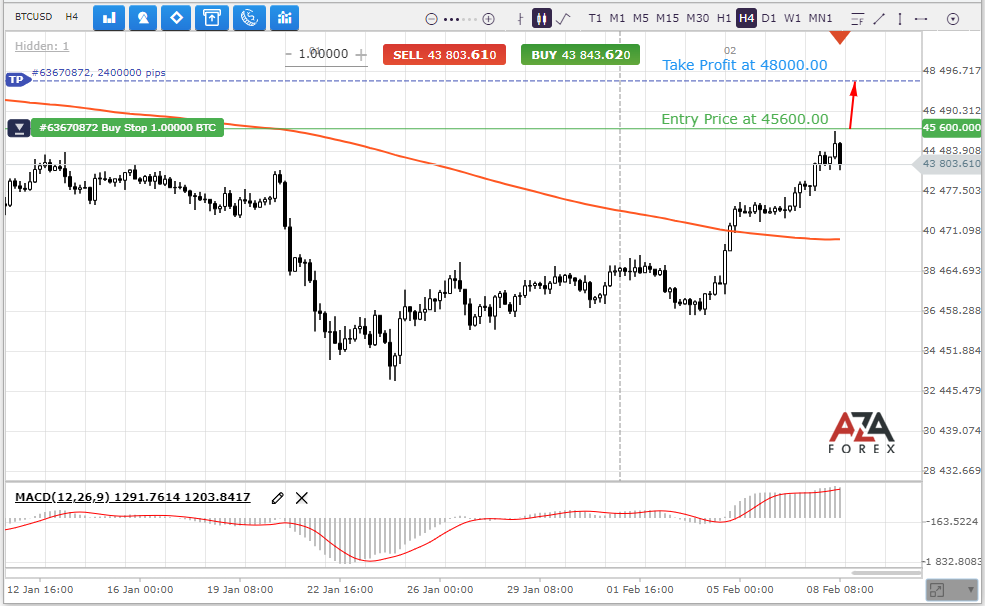Open the circled-arrow dropdown in toolbar
985x606 pixels.
click(x=953, y=19)
